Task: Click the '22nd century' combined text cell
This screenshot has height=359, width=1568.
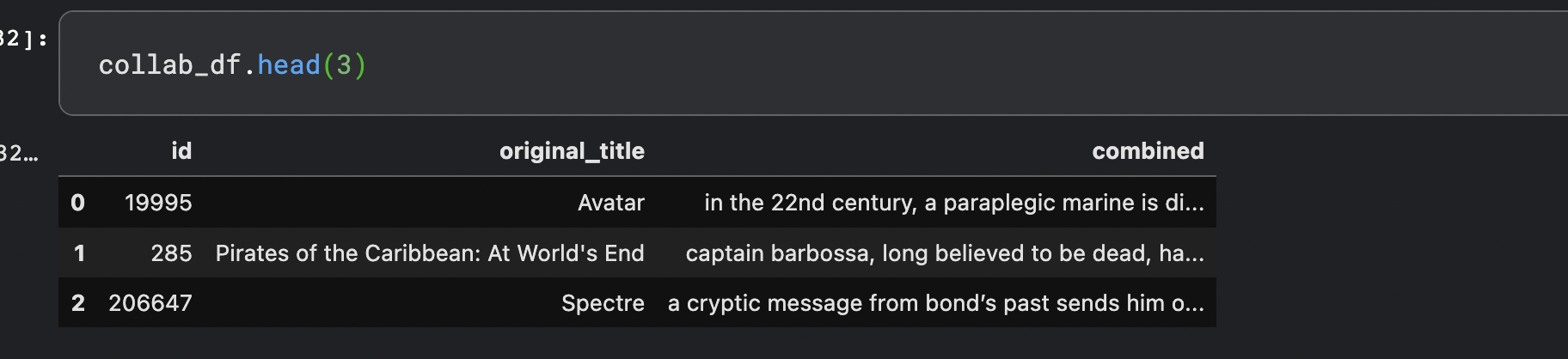Action: pos(954,203)
